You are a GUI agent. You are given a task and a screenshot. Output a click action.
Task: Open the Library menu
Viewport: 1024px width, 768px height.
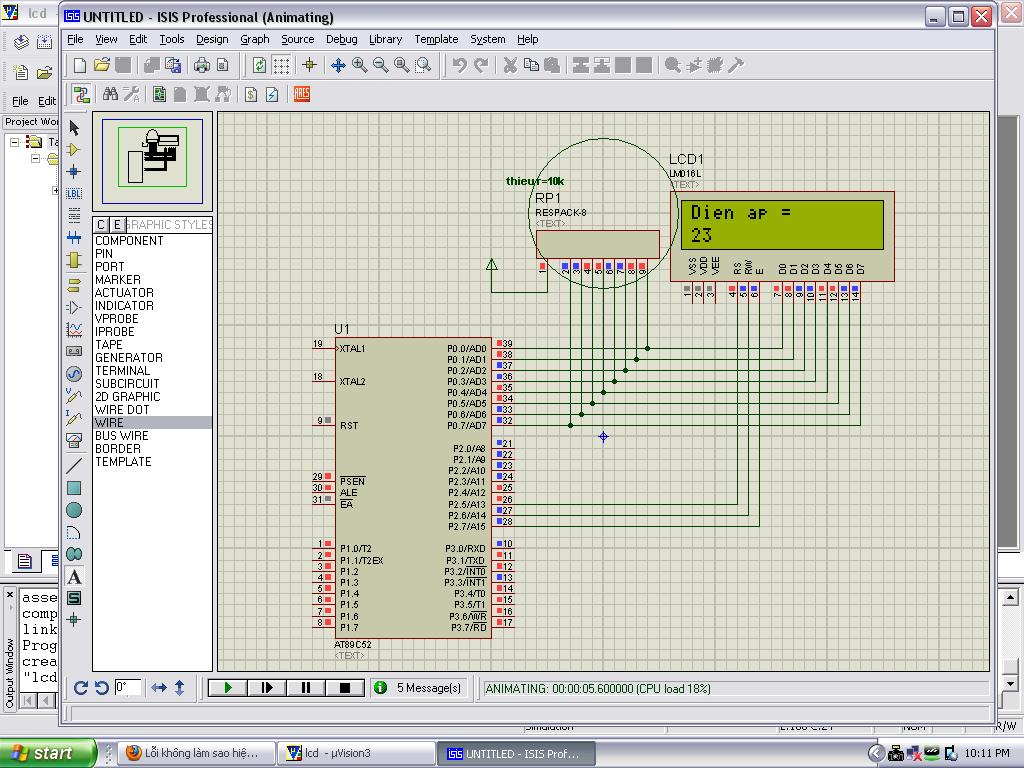tap(385, 39)
